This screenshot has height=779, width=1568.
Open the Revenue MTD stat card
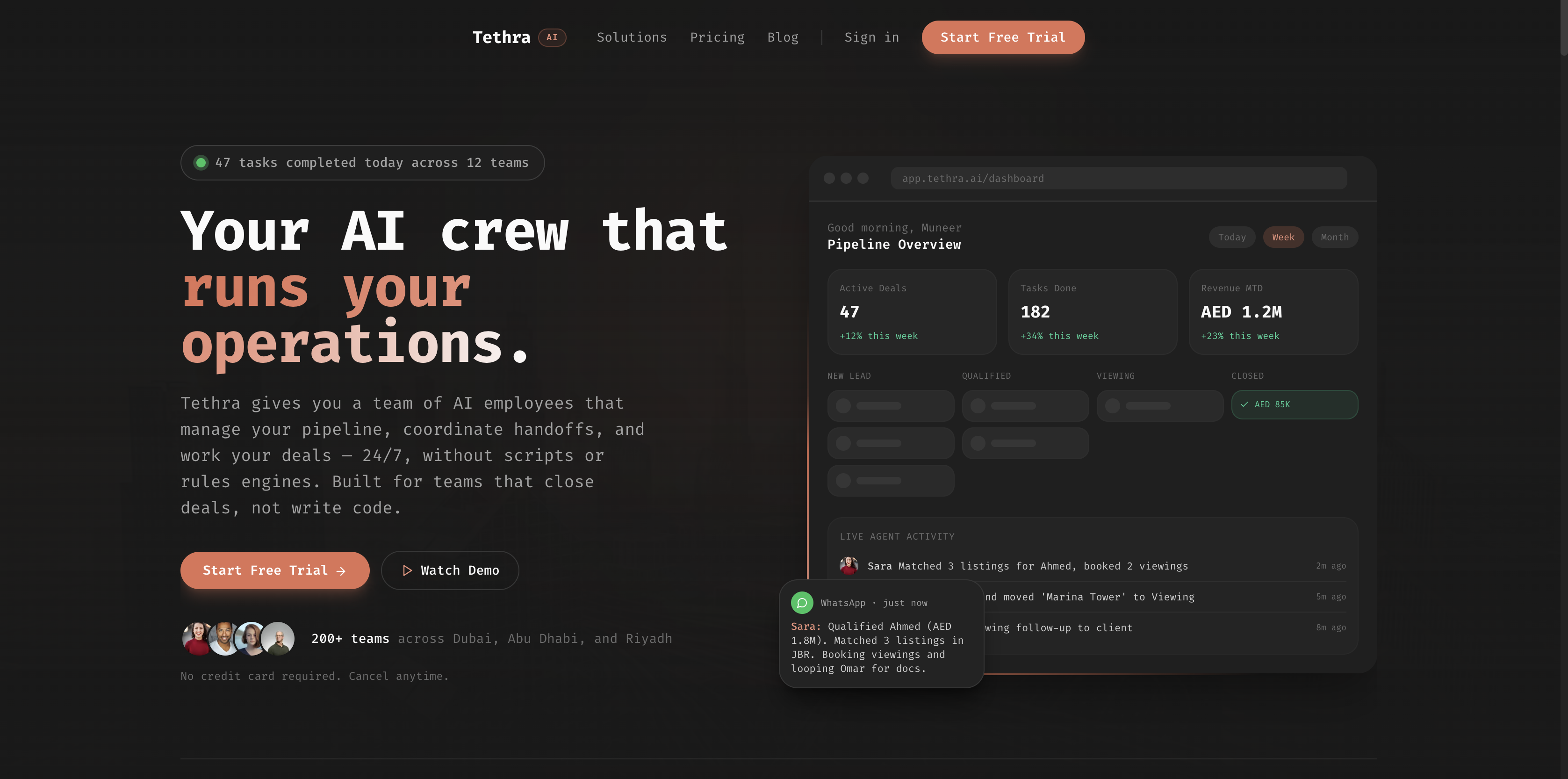pyautogui.click(x=1273, y=311)
